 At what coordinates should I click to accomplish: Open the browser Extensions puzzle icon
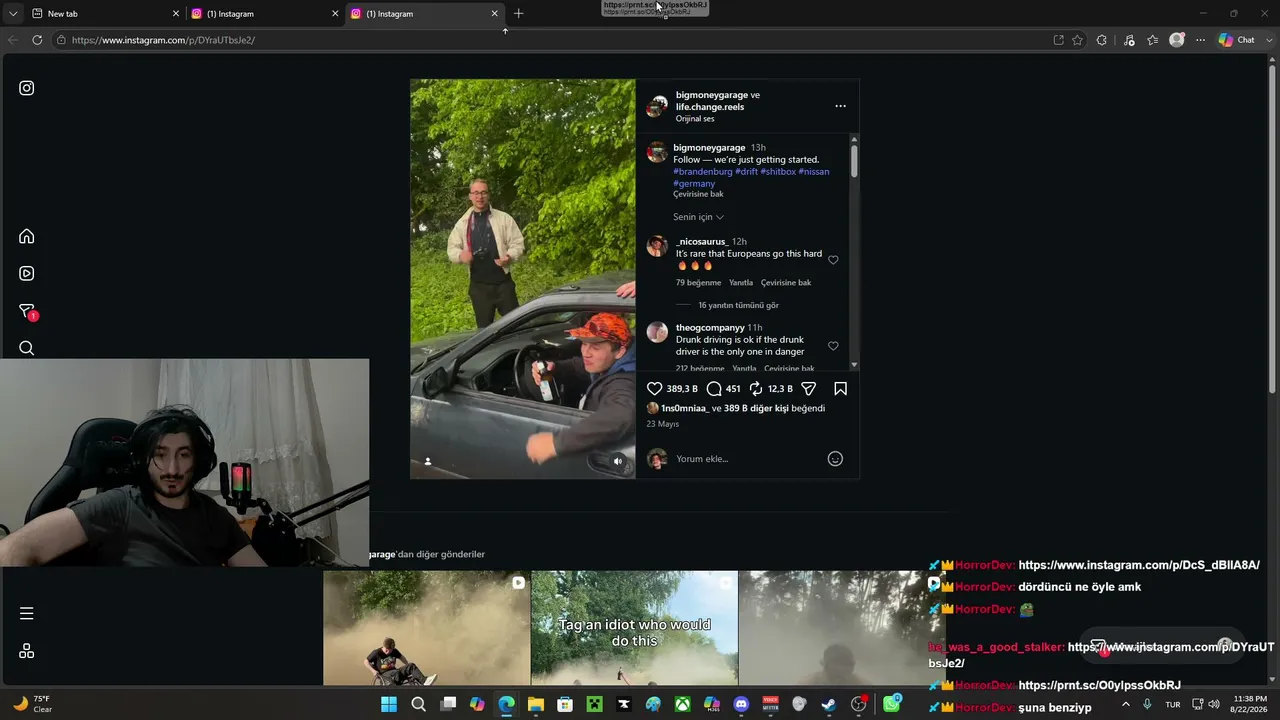pos(1102,40)
